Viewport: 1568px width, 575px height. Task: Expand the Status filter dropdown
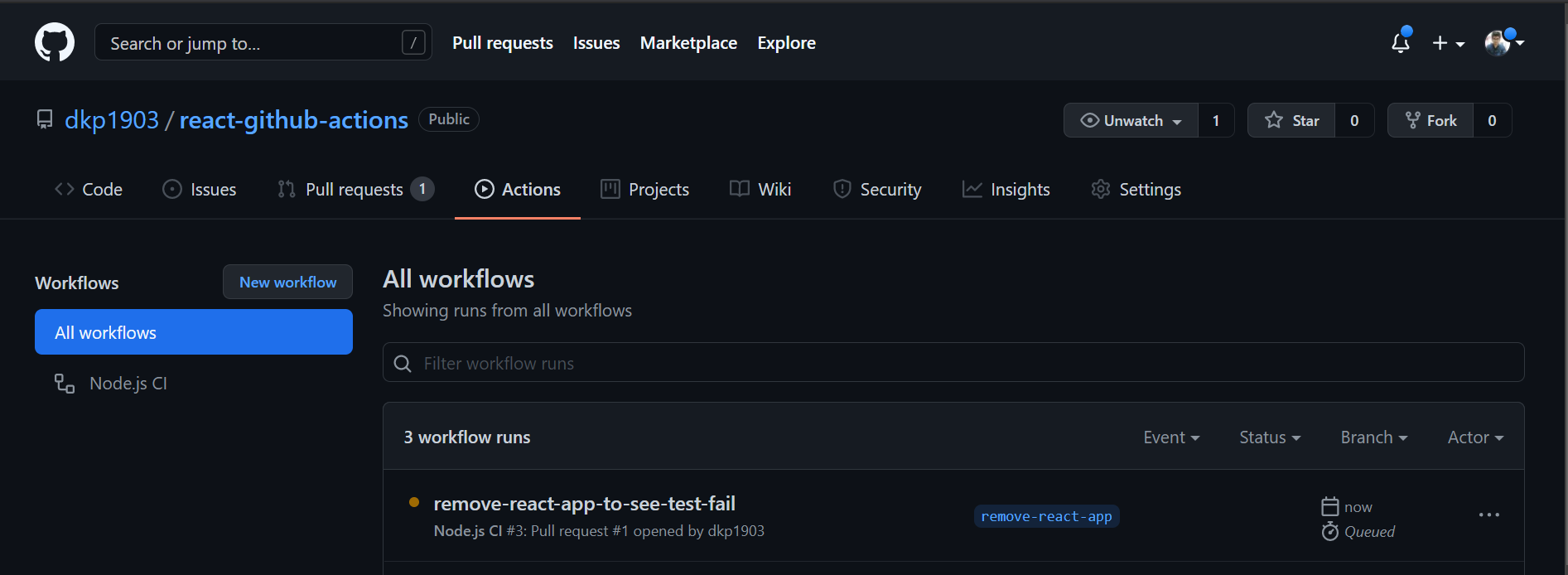[x=1270, y=437]
